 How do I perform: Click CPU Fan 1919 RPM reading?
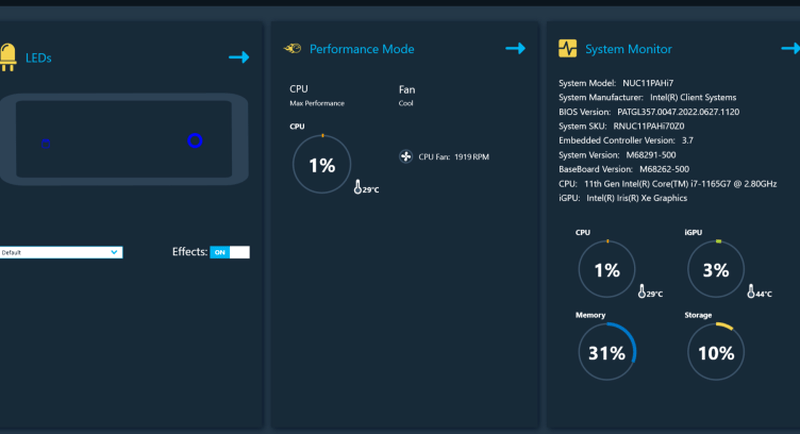(x=454, y=157)
